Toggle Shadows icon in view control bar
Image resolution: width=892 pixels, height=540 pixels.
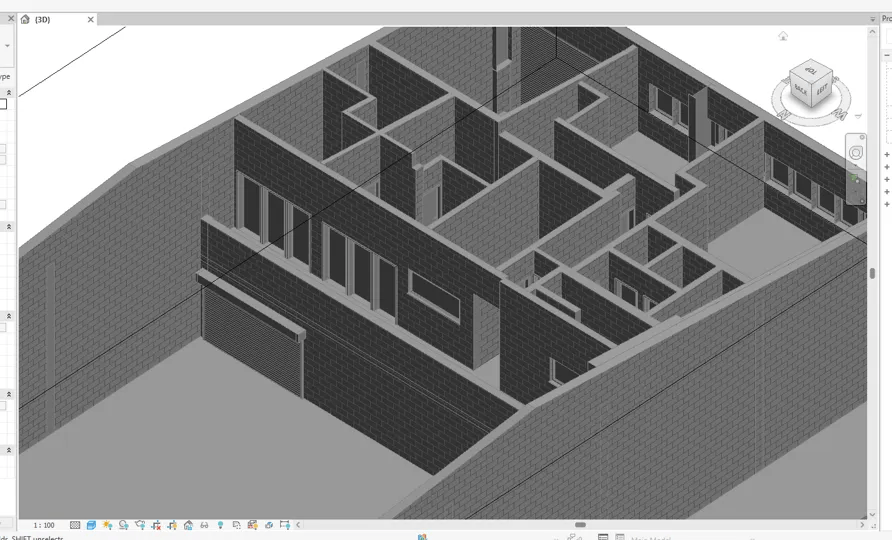click(123, 525)
